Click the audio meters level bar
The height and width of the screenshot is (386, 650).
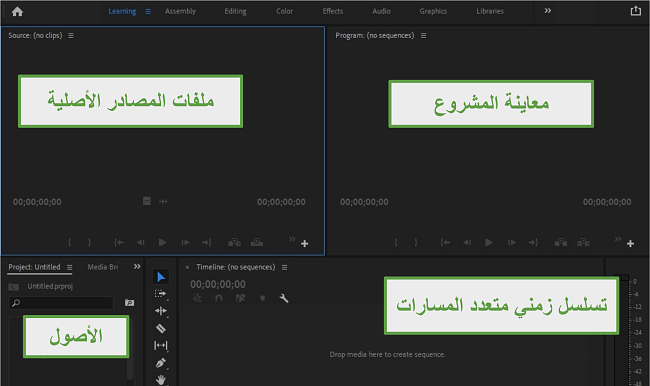(622, 330)
